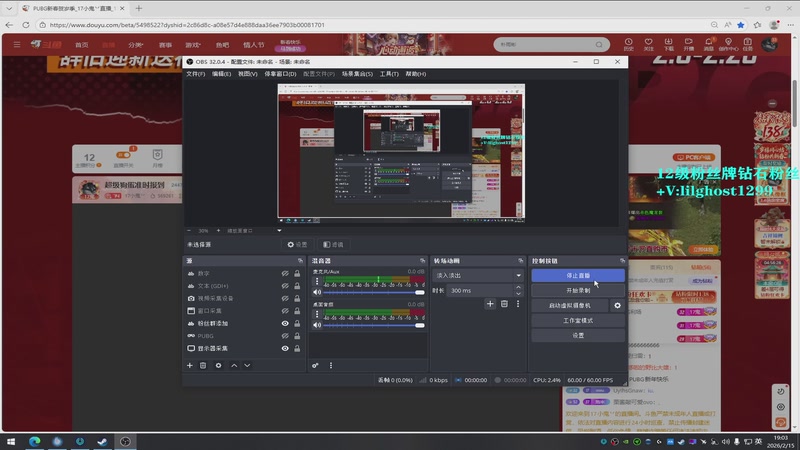Open 设置 in the controls panel
Screen dimensions: 800x450
tap(578, 335)
